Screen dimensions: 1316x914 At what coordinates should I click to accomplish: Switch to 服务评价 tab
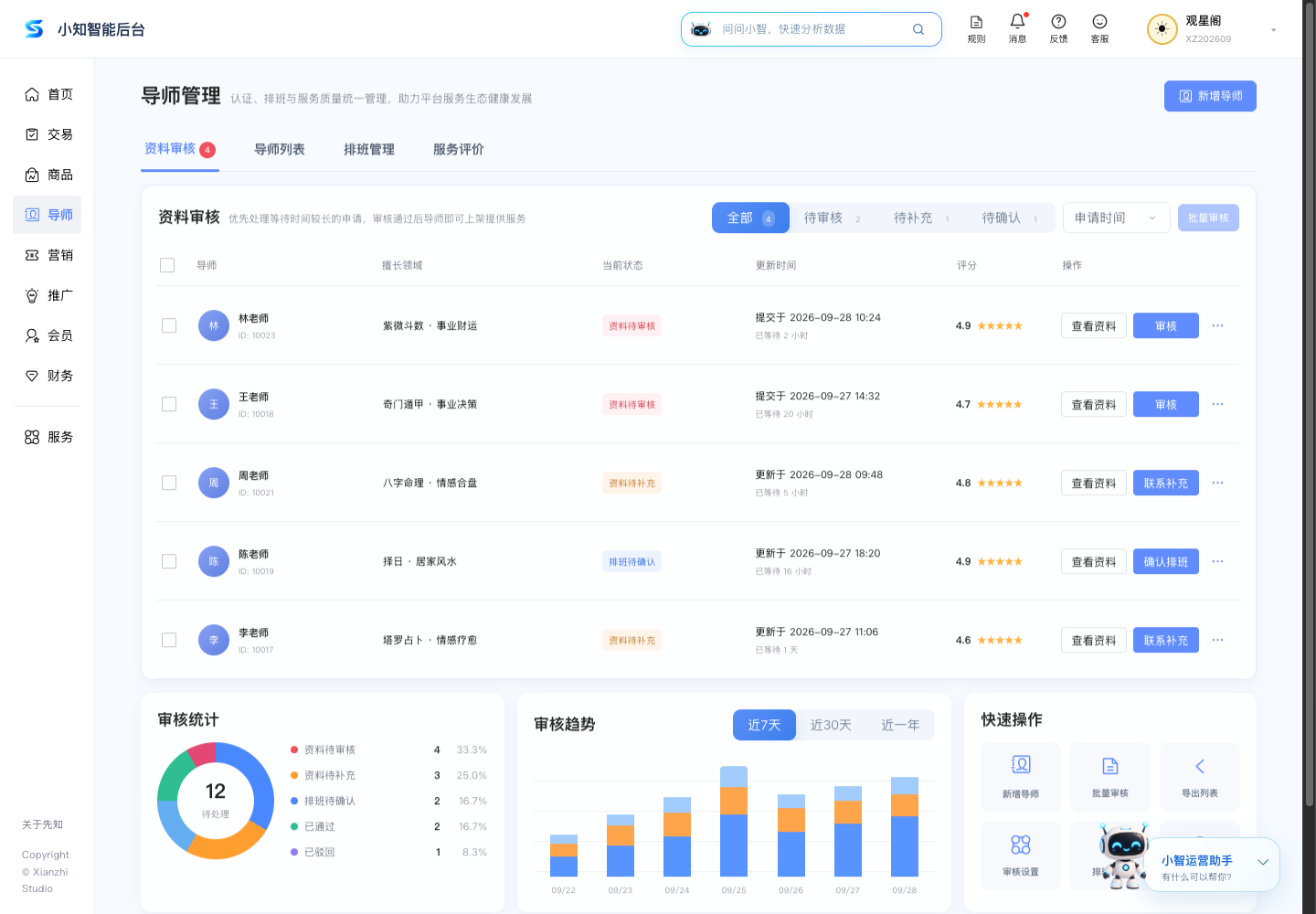pyautogui.click(x=459, y=149)
